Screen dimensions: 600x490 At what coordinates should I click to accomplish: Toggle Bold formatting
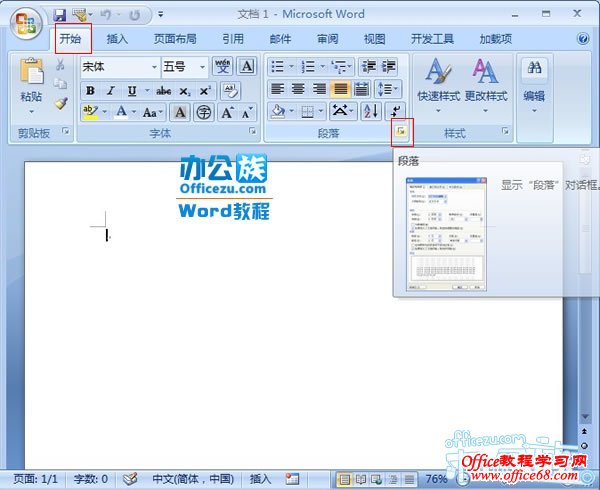point(90,91)
